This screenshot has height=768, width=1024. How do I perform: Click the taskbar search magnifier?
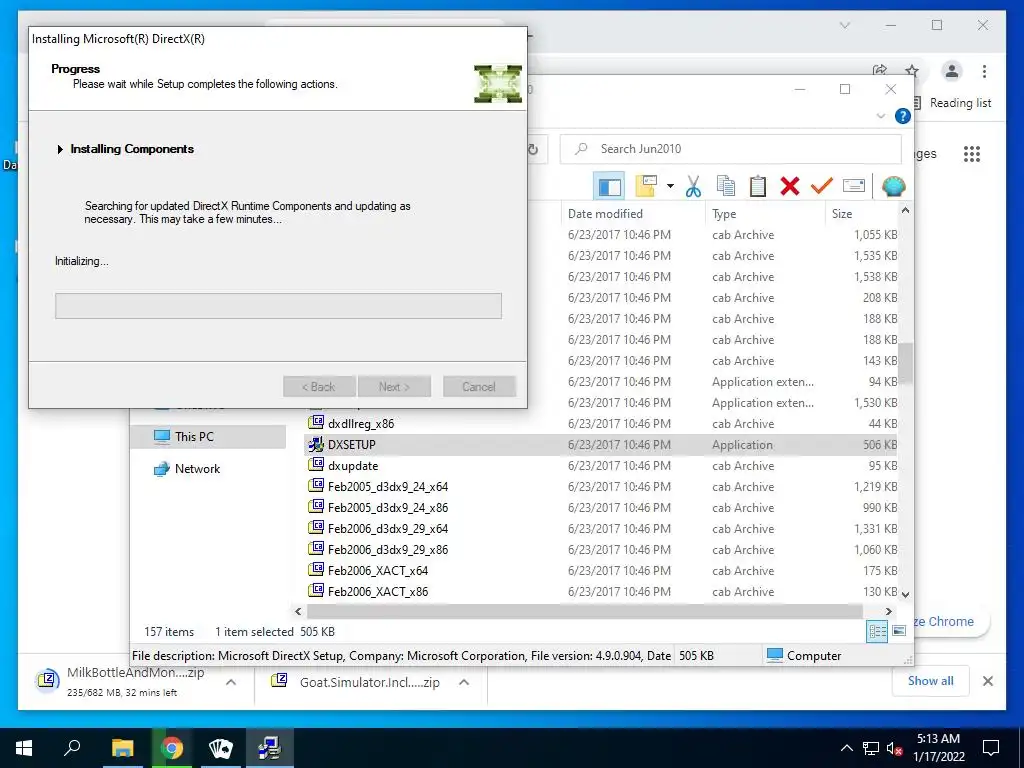(73, 747)
